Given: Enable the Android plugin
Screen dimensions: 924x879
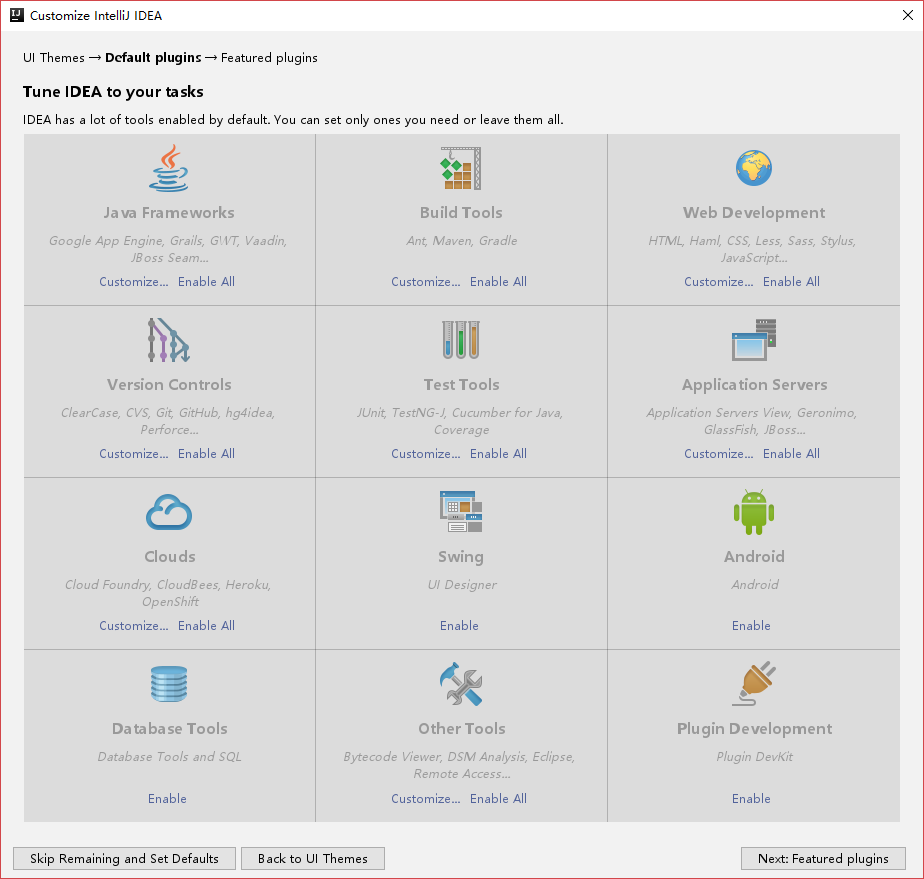Looking at the screenshot, I should coord(751,626).
